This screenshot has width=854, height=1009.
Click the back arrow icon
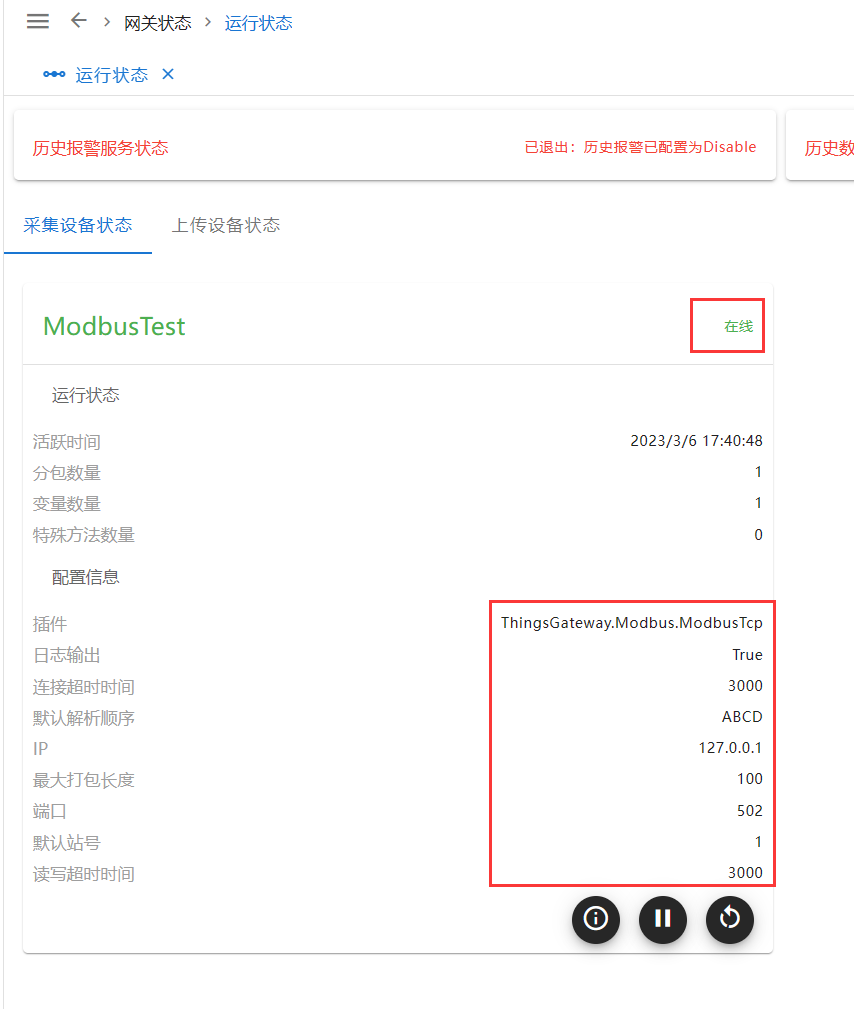79,21
